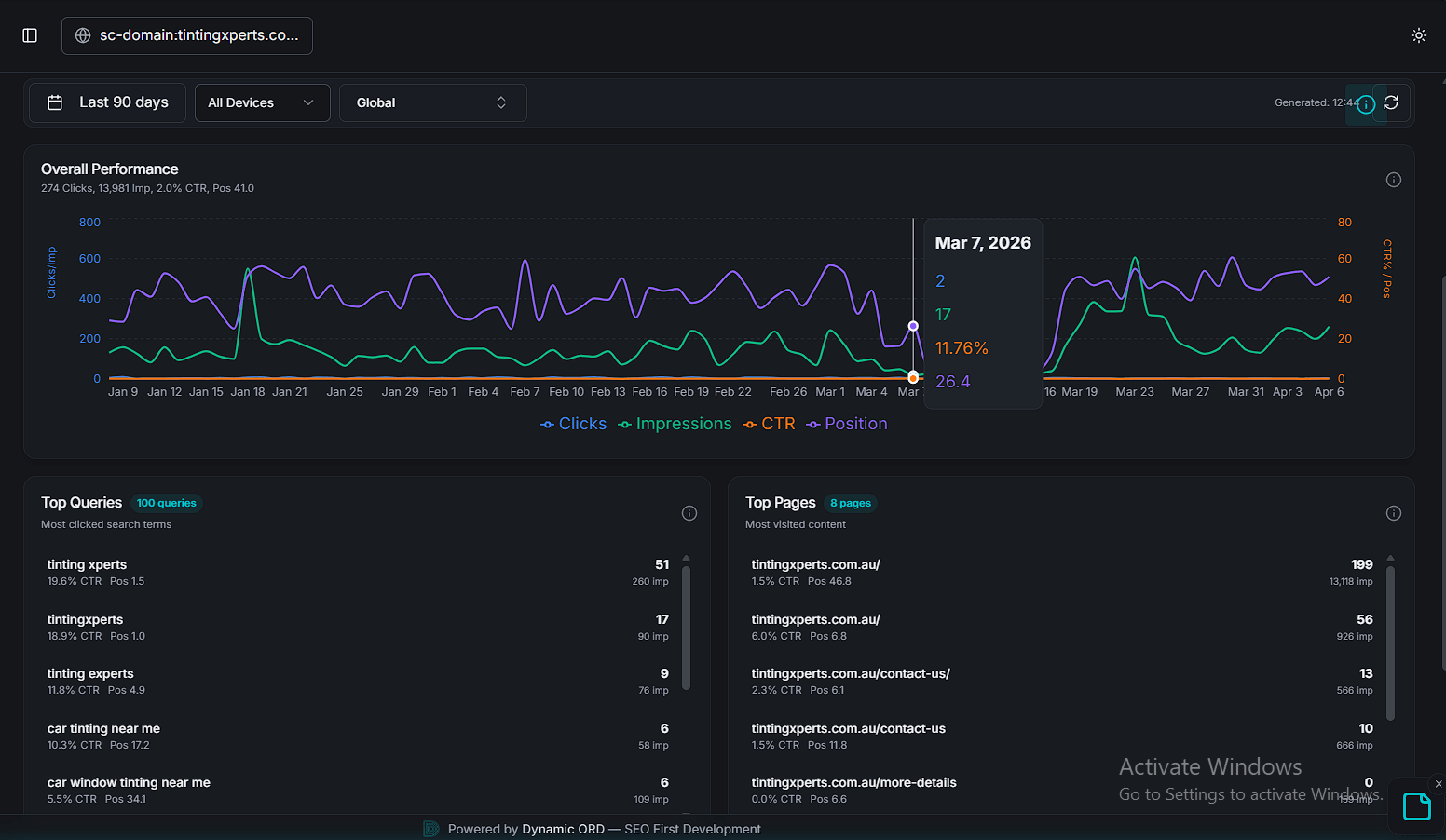Open the info tooltip beside Generated time
The image size is (1446, 840).
point(1364,104)
